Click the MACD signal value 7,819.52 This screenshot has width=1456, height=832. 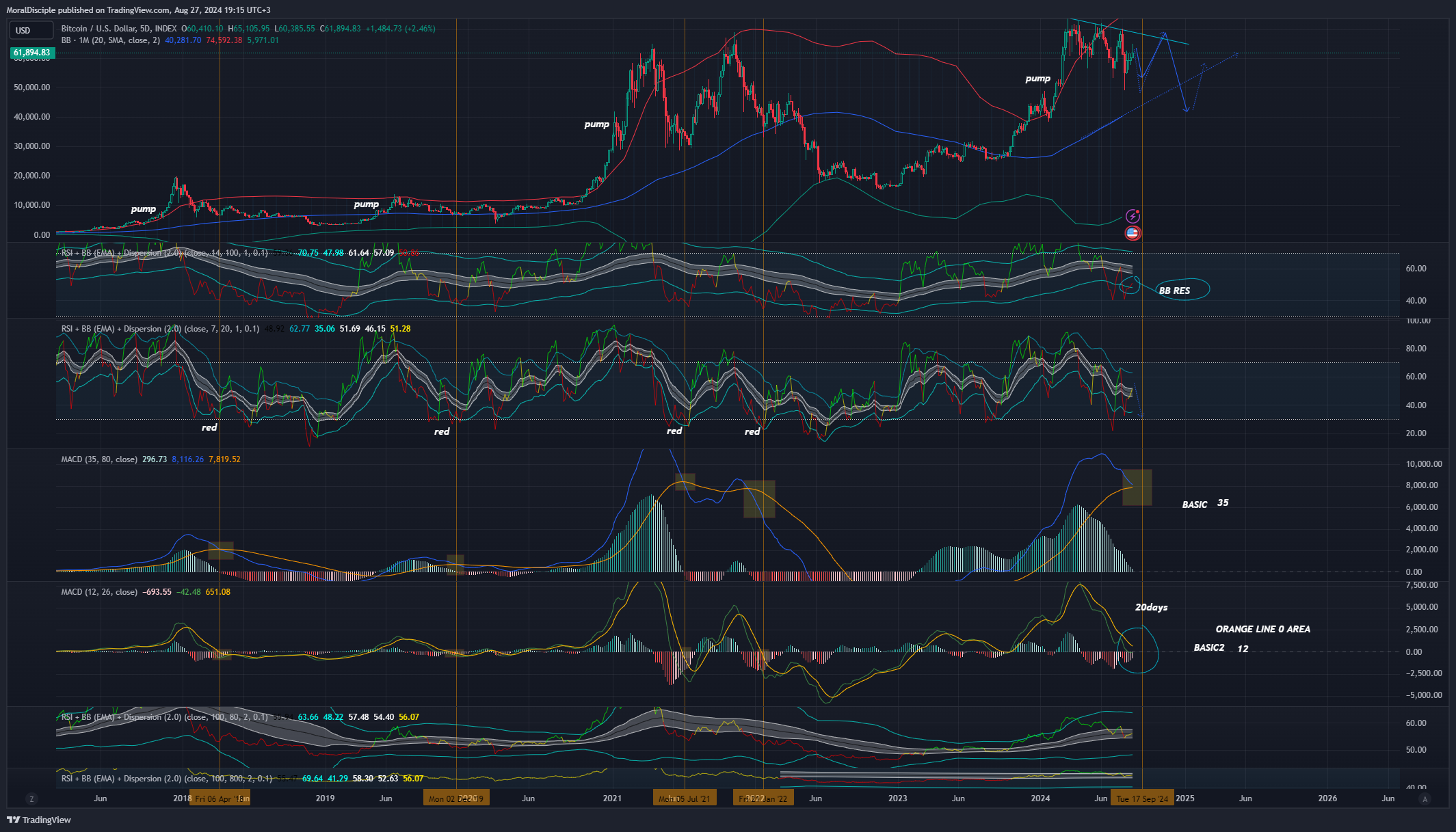click(224, 459)
